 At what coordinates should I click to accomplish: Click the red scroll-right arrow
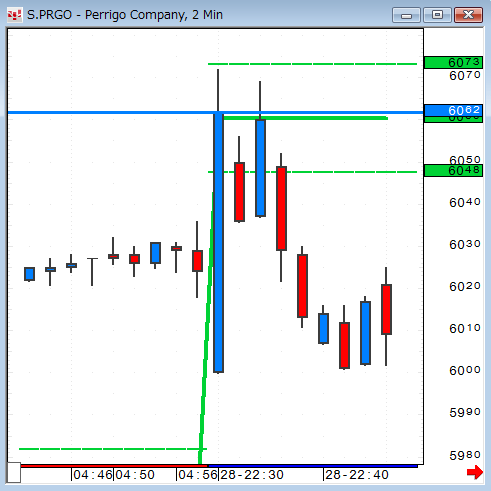[x=475, y=472]
